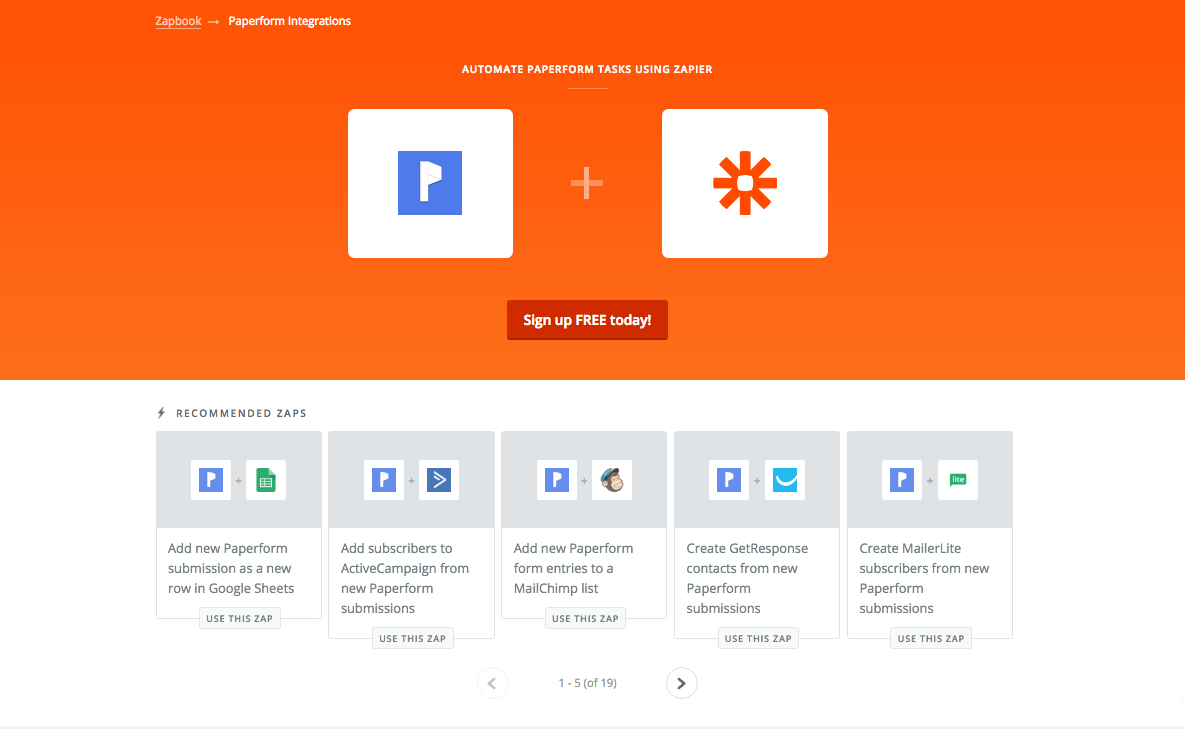Click '1 - 5 (of 19)' pagination text

point(587,683)
